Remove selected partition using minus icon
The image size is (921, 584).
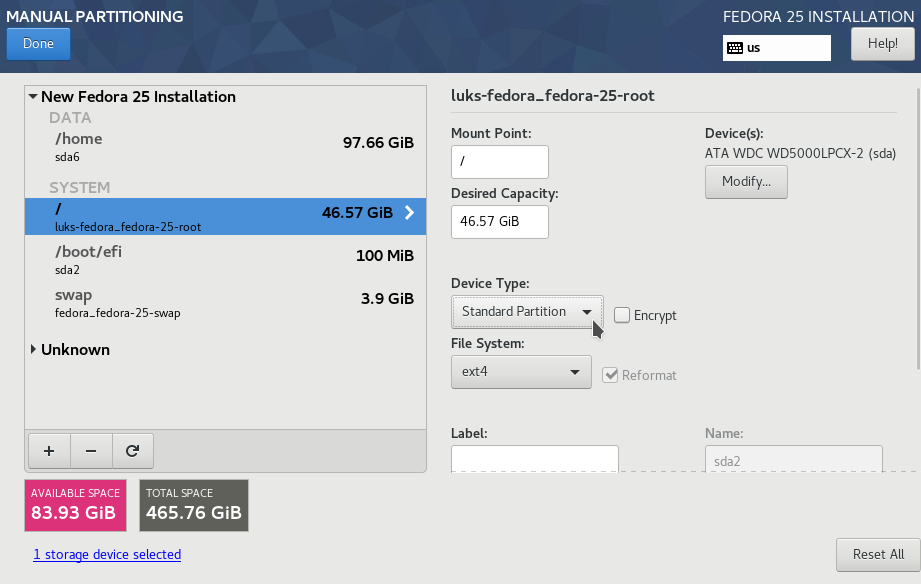[91, 450]
